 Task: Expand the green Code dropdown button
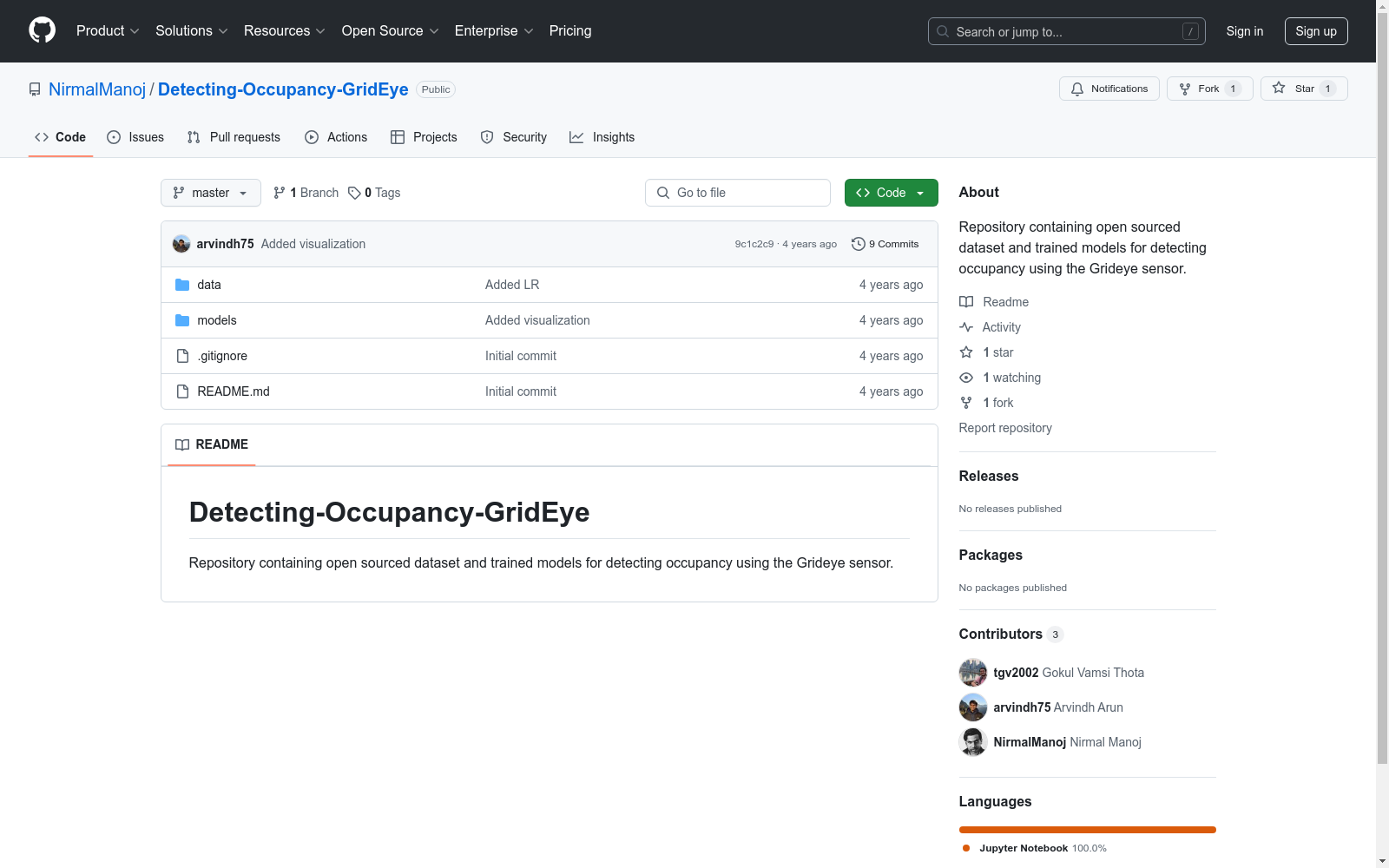[x=892, y=193]
